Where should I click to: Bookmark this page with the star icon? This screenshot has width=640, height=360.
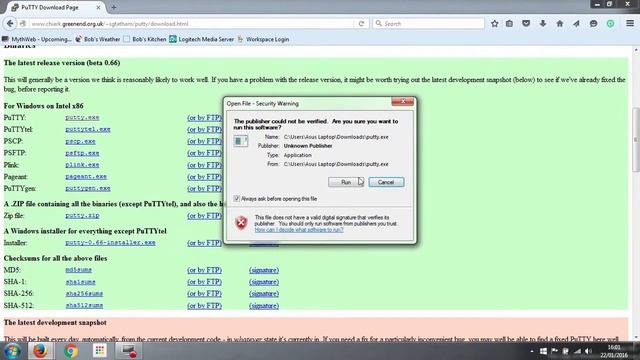click(495, 24)
